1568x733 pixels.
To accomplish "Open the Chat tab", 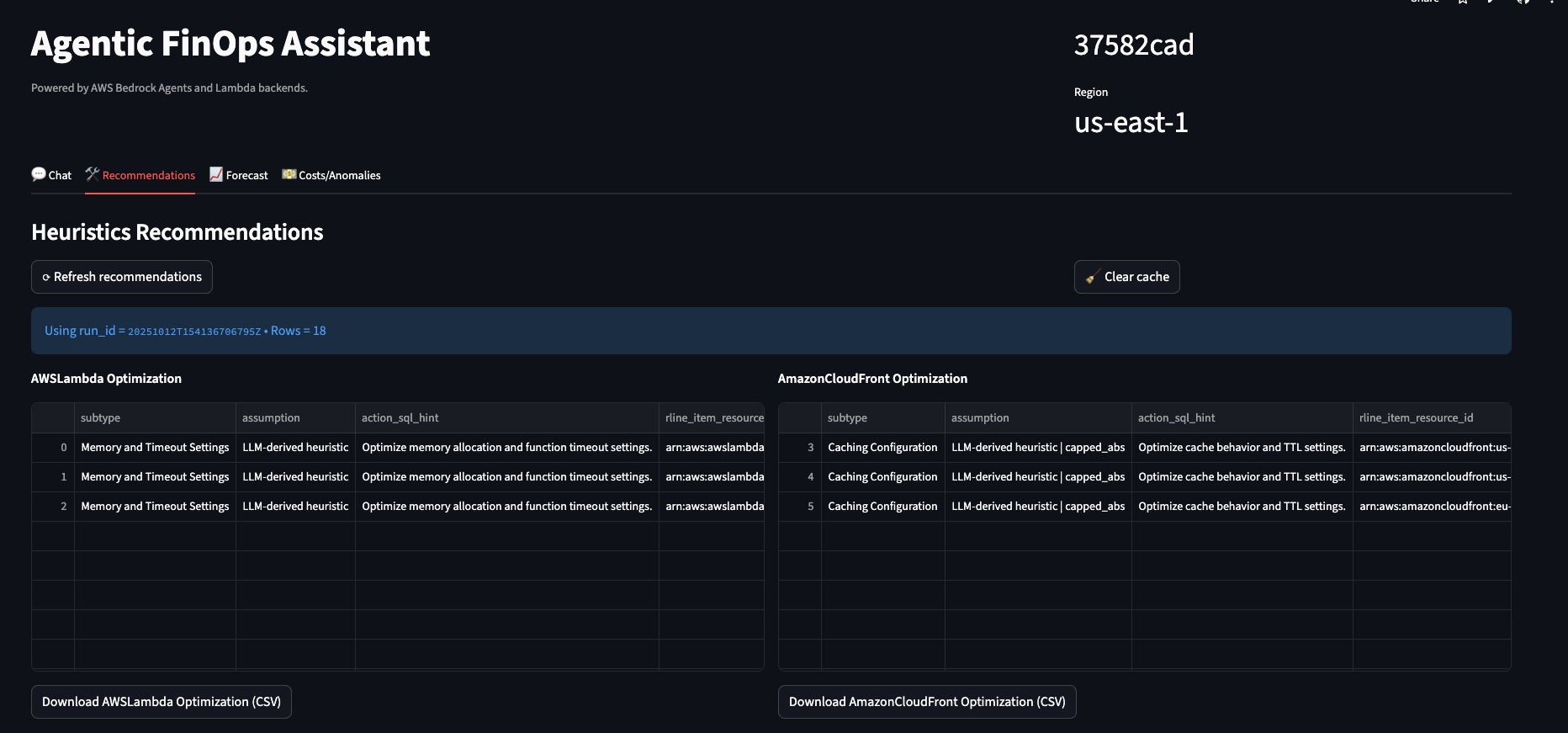I will [x=51, y=175].
